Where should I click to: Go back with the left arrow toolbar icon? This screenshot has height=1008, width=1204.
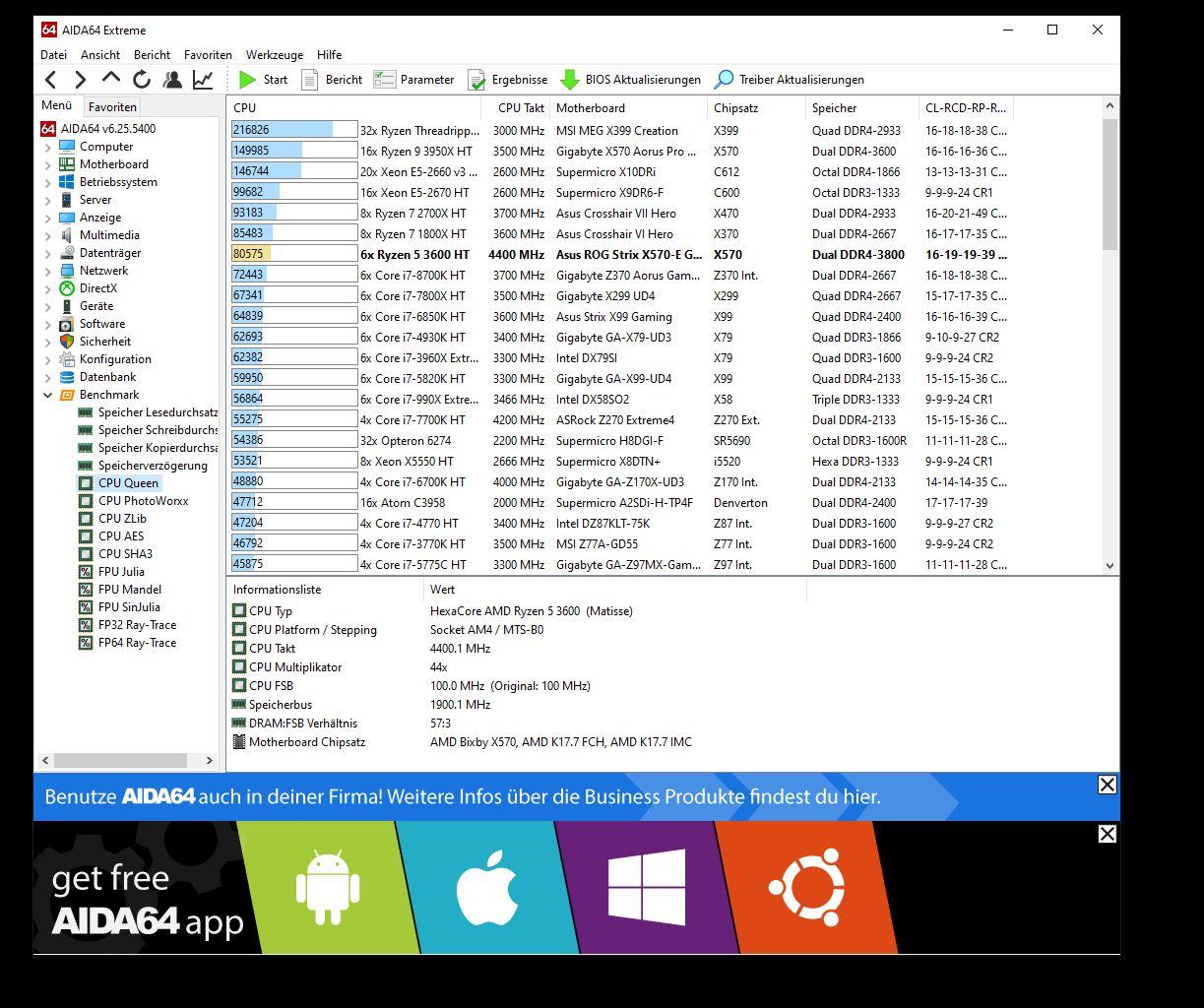[51, 80]
